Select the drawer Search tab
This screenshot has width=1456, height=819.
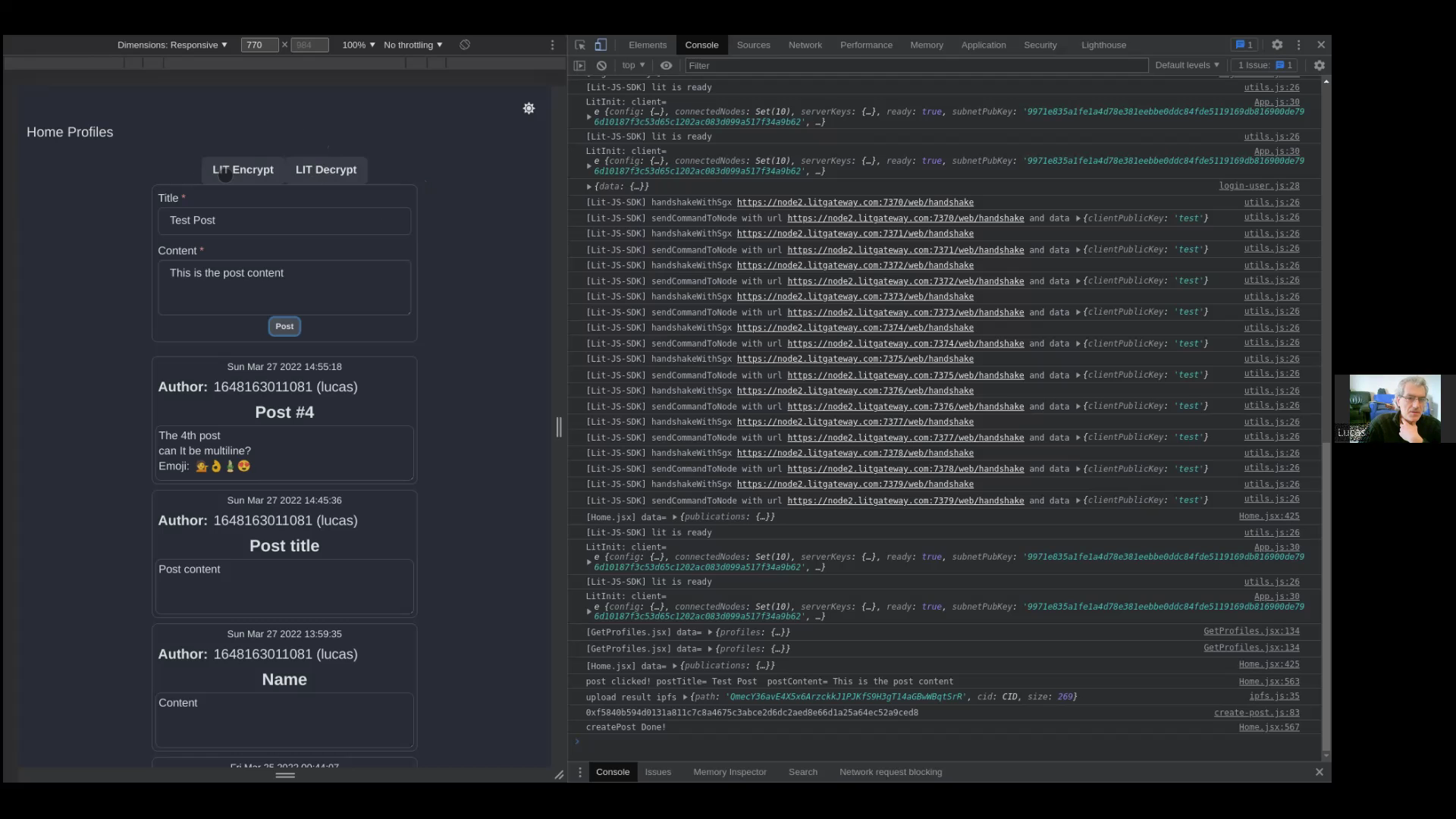click(802, 772)
